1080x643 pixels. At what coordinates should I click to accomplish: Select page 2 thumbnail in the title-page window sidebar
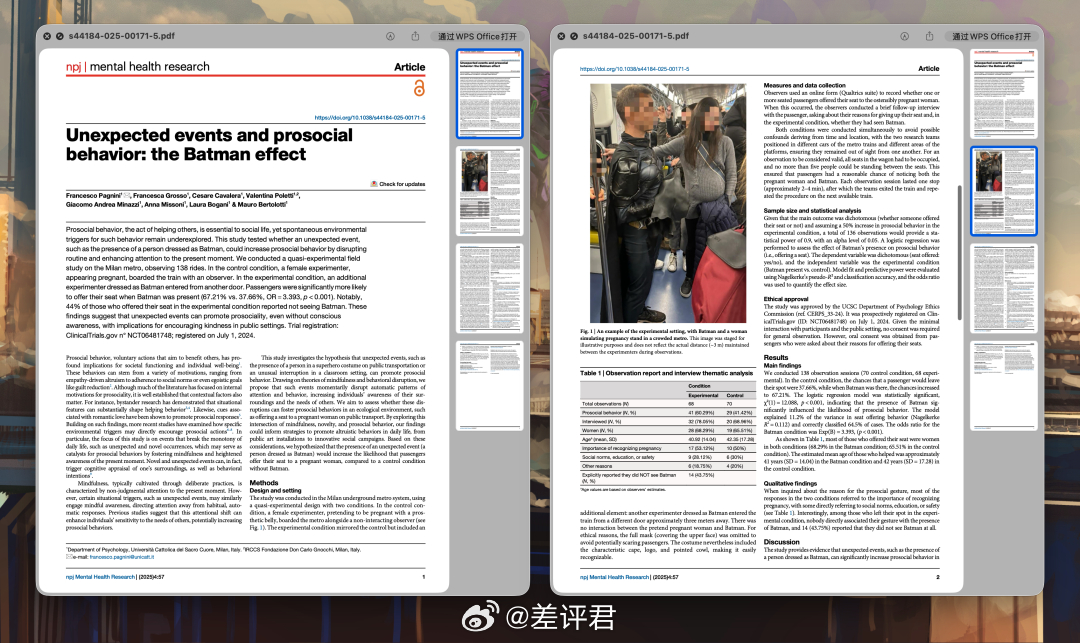point(489,188)
